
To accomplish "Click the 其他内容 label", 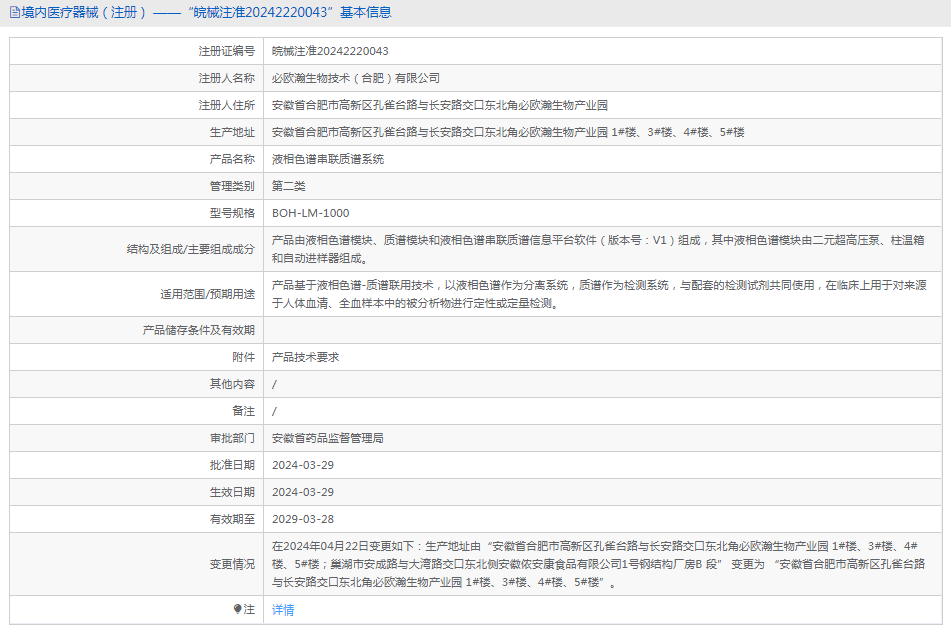I will coord(232,384).
